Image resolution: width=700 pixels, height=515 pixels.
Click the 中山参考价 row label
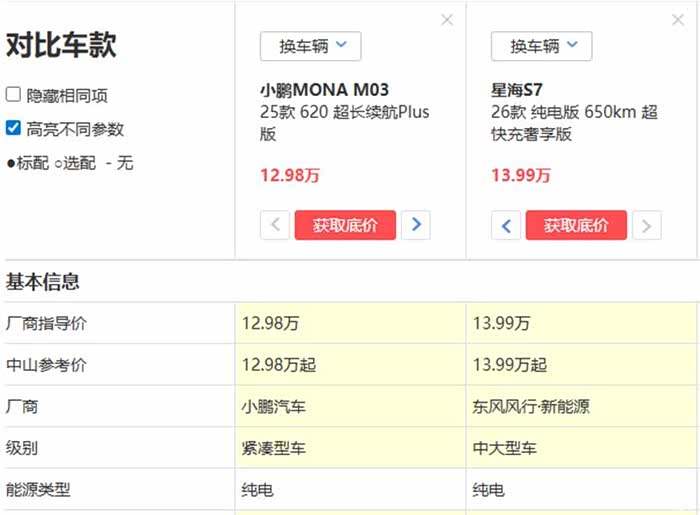point(46,365)
